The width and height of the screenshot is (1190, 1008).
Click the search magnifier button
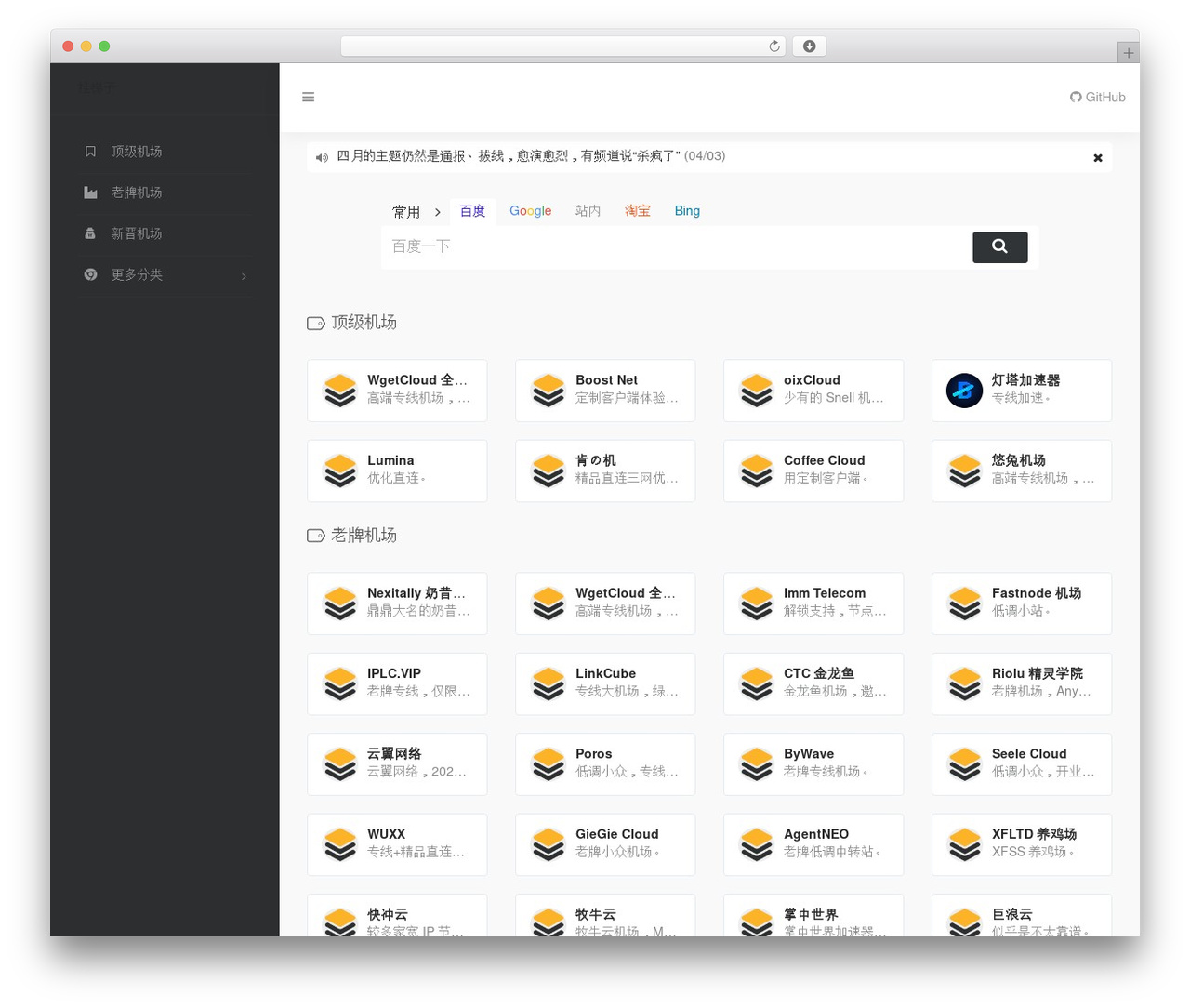(999, 246)
